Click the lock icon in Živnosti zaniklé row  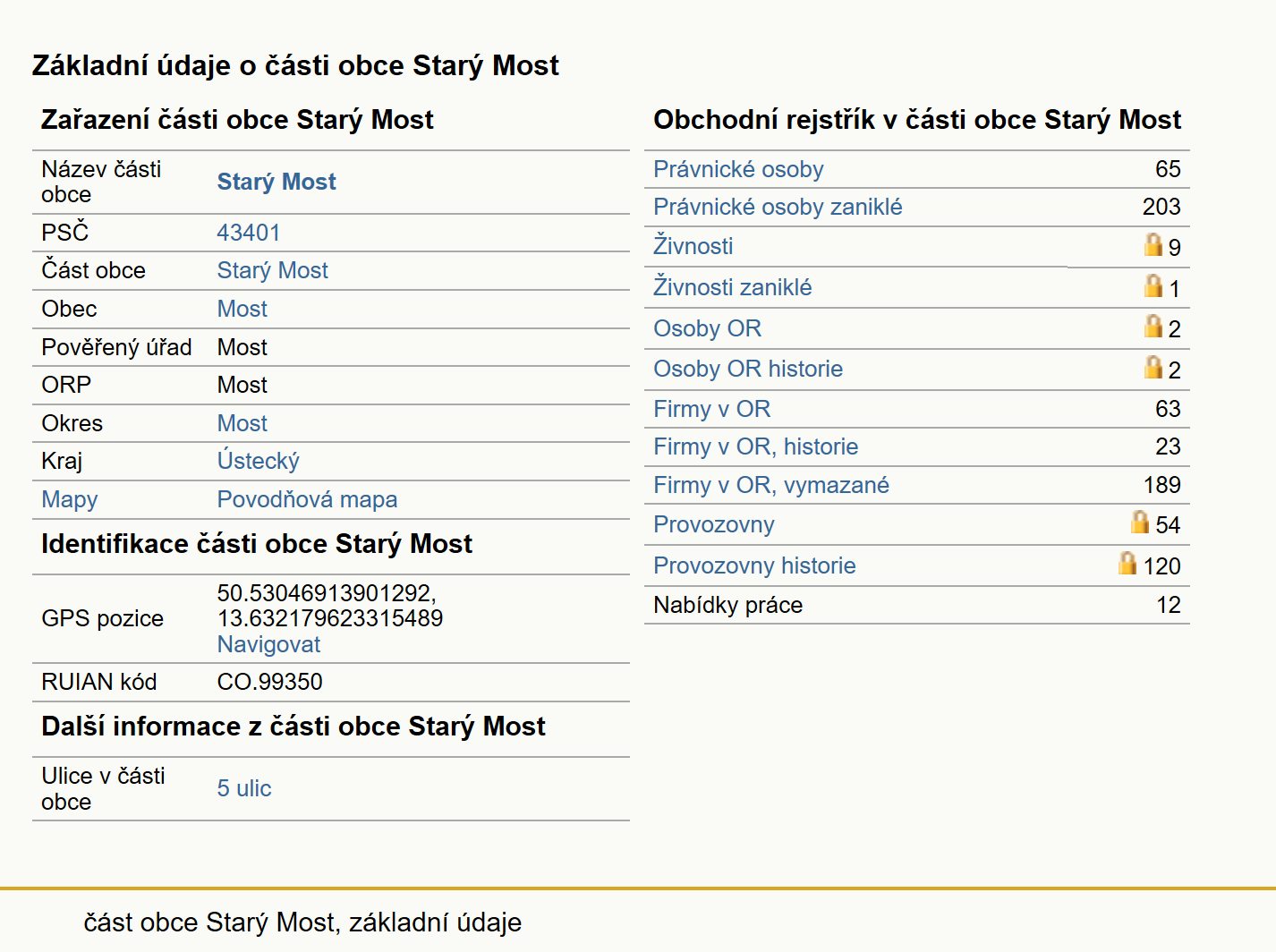[1153, 285]
